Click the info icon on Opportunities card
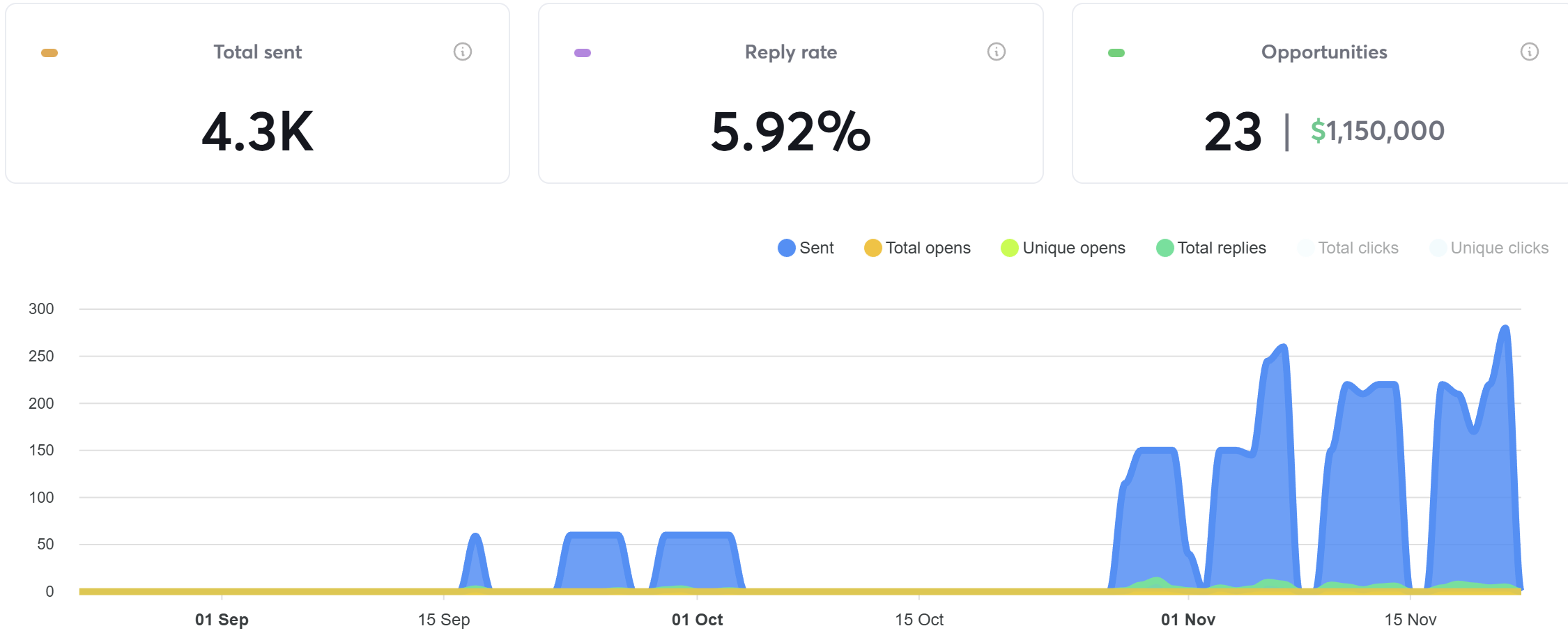 pyautogui.click(x=1530, y=52)
